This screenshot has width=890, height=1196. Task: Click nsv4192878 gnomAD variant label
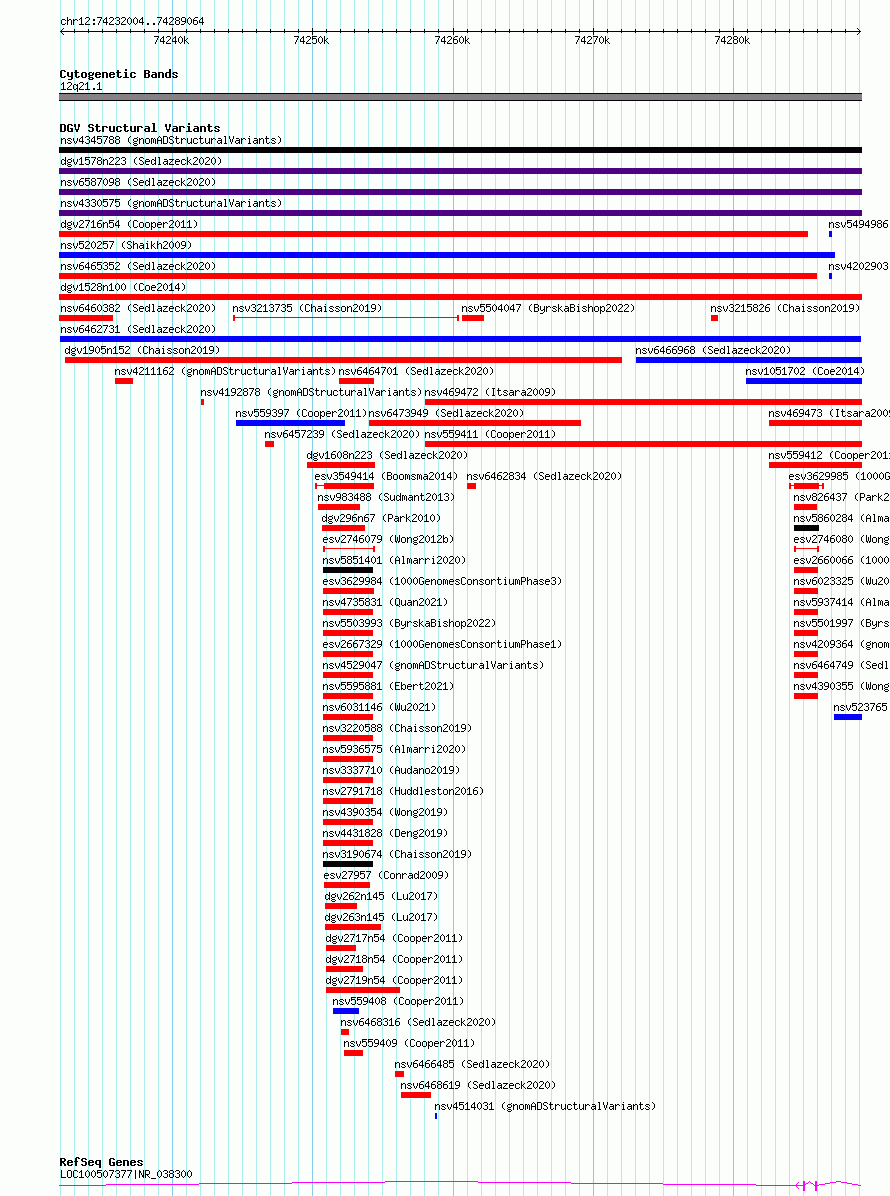tap(310, 393)
